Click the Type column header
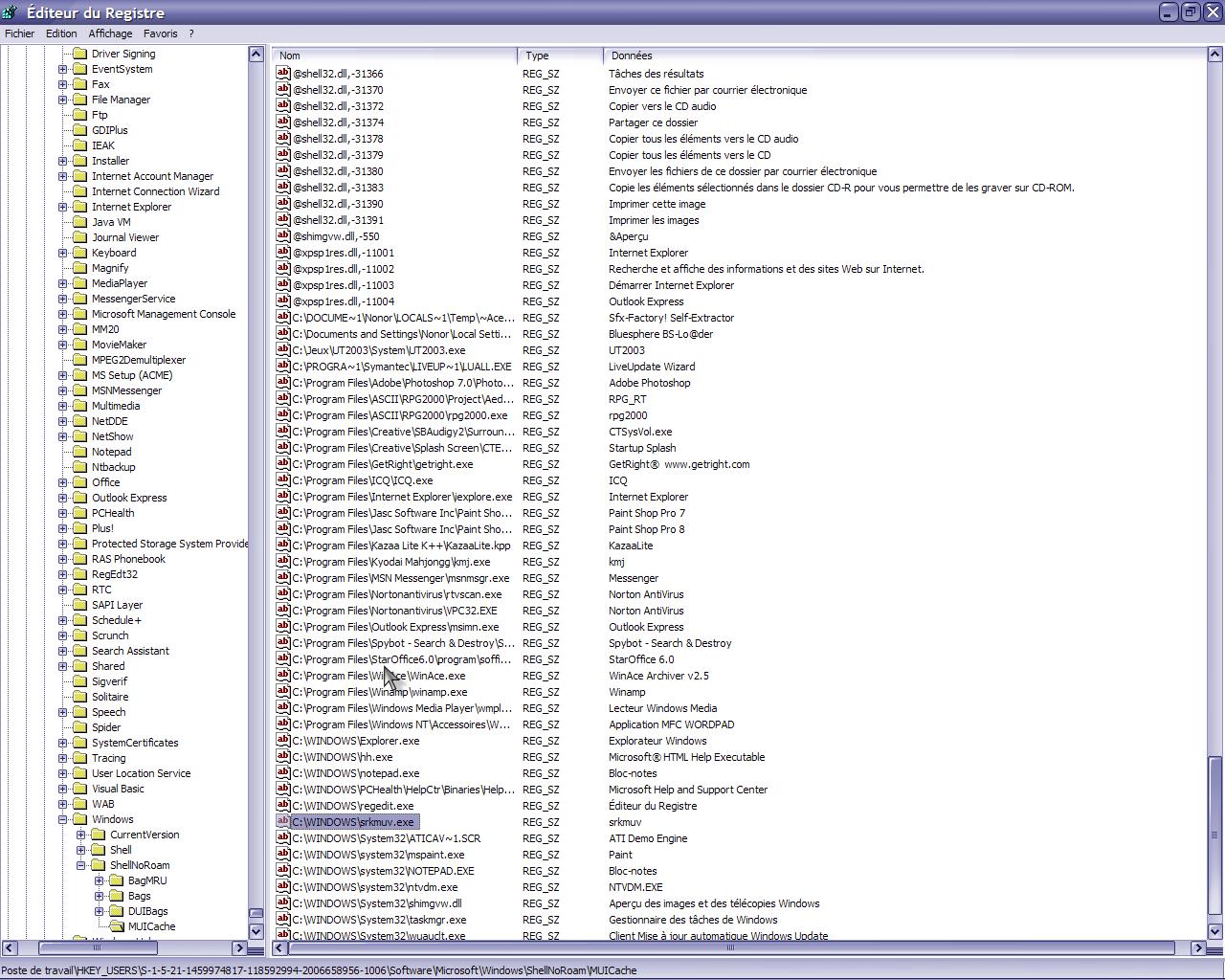The width and height of the screenshot is (1225, 980). click(x=561, y=56)
